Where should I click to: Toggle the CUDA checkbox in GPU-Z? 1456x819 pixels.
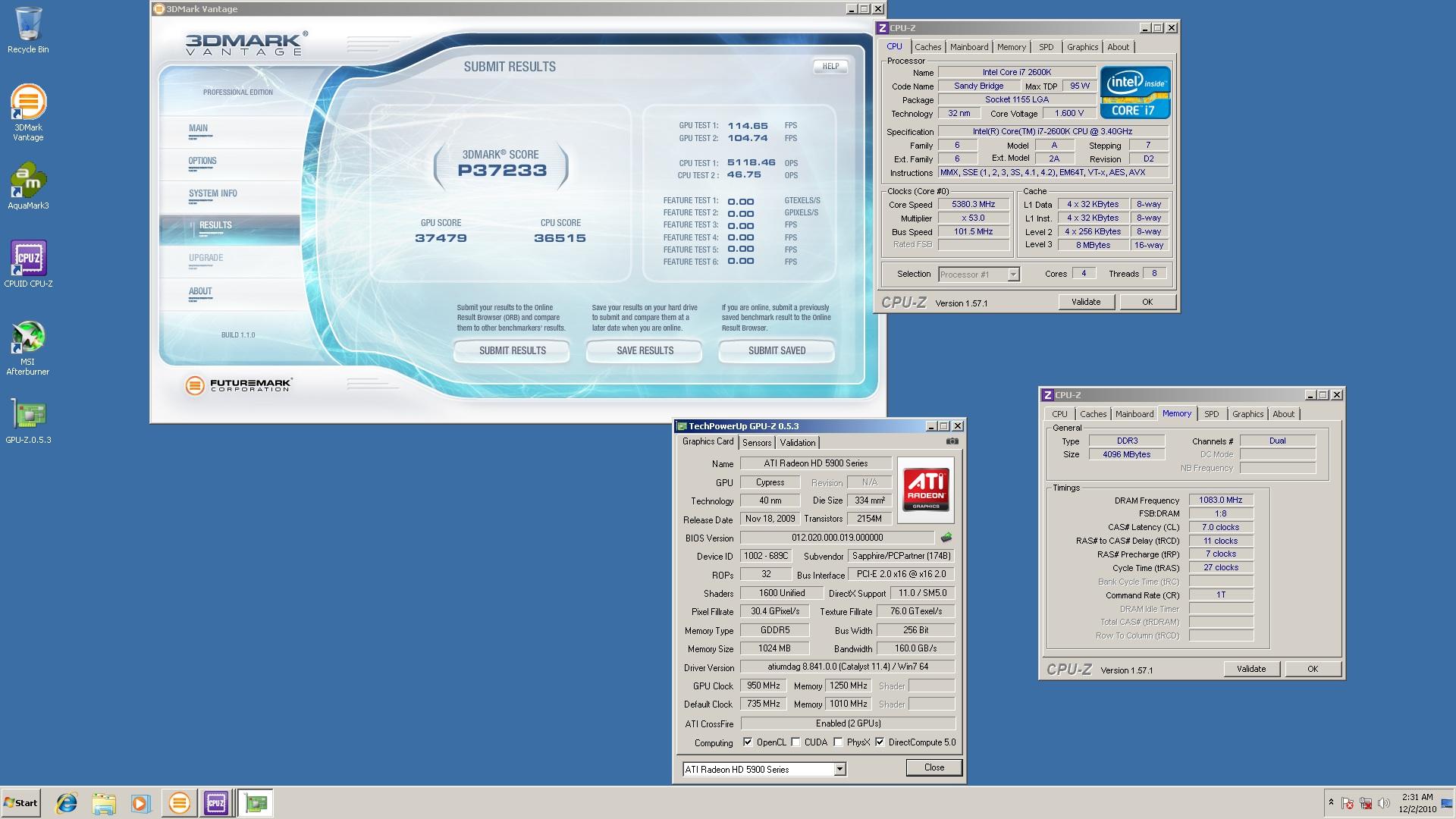[x=795, y=742]
